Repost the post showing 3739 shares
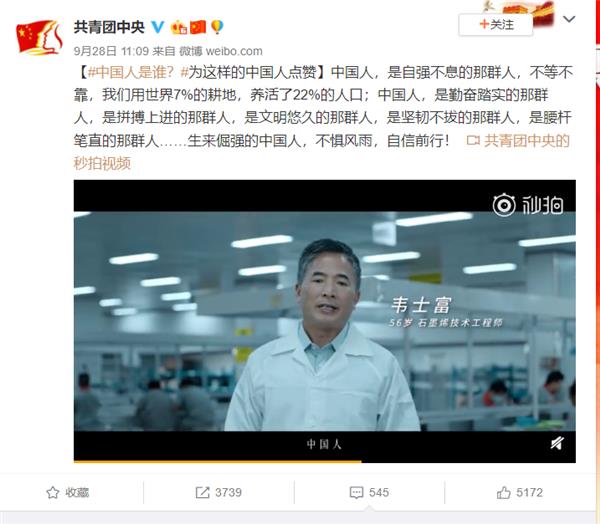Screen dimensions: 600x524 point(218,492)
